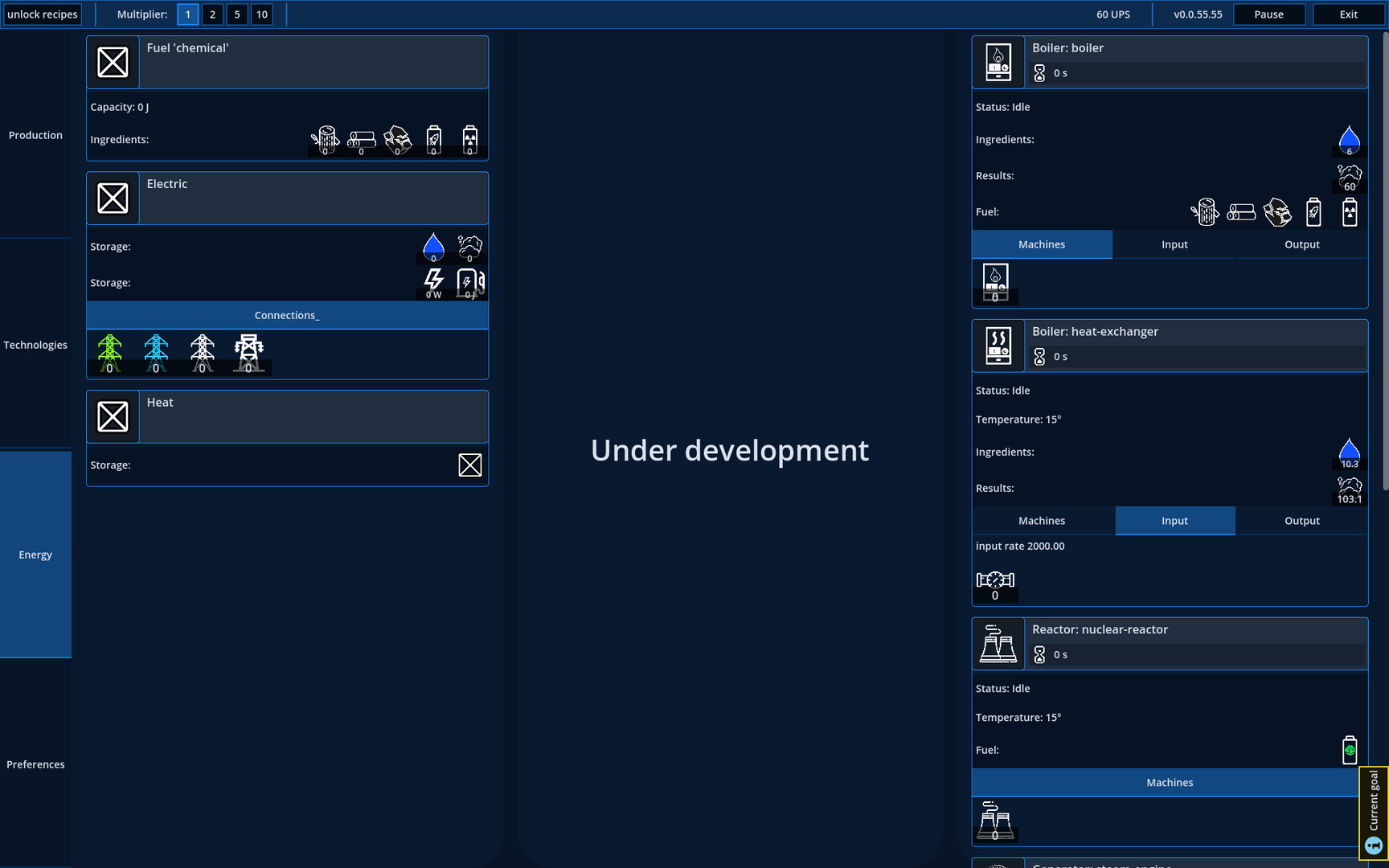Click the lightning bolt power icon showing 0 W
This screenshot has height=868, width=1389.
coord(432,281)
